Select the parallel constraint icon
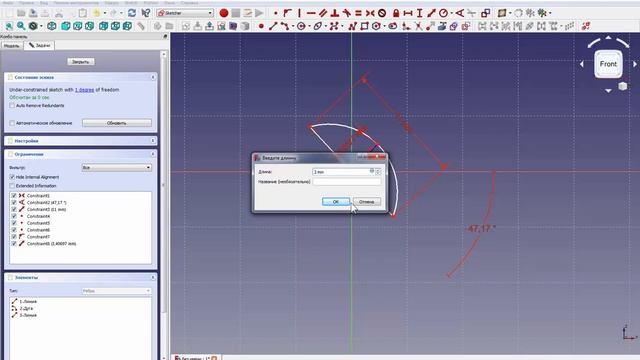640x360 pixels. (x=323, y=13)
